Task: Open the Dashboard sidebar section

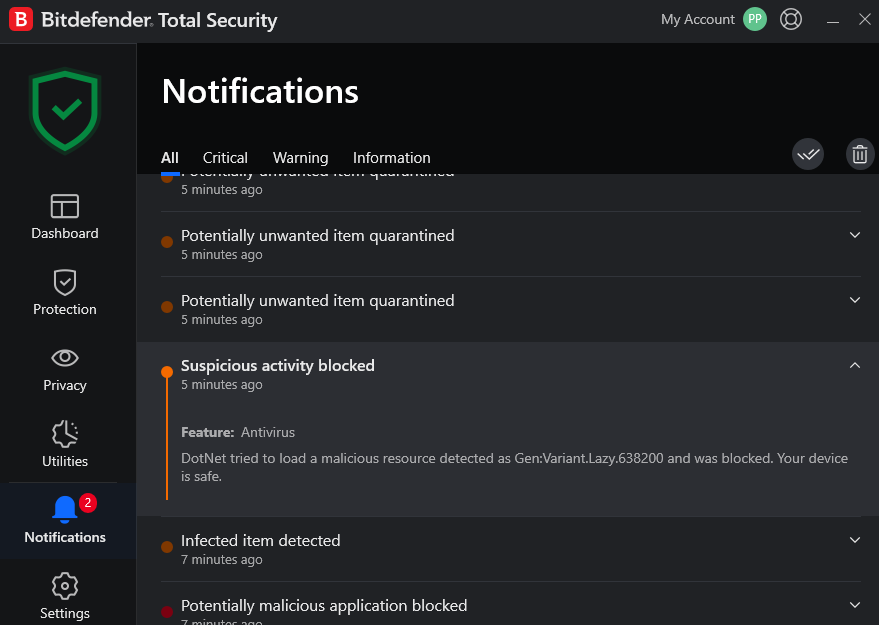Action: click(65, 217)
